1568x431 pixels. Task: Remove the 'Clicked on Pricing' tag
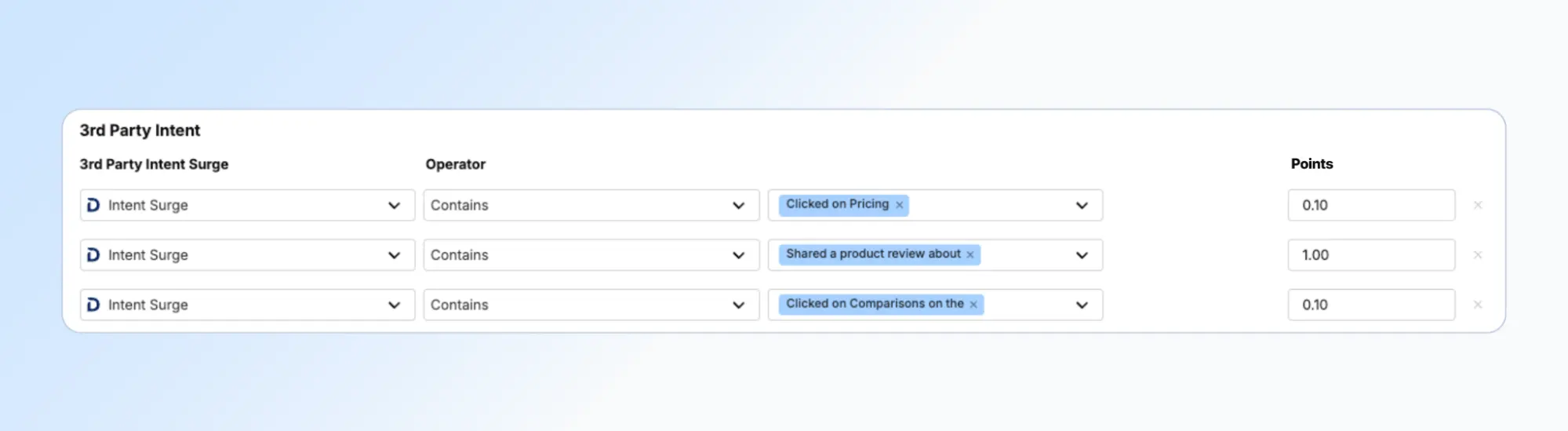pos(899,205)
